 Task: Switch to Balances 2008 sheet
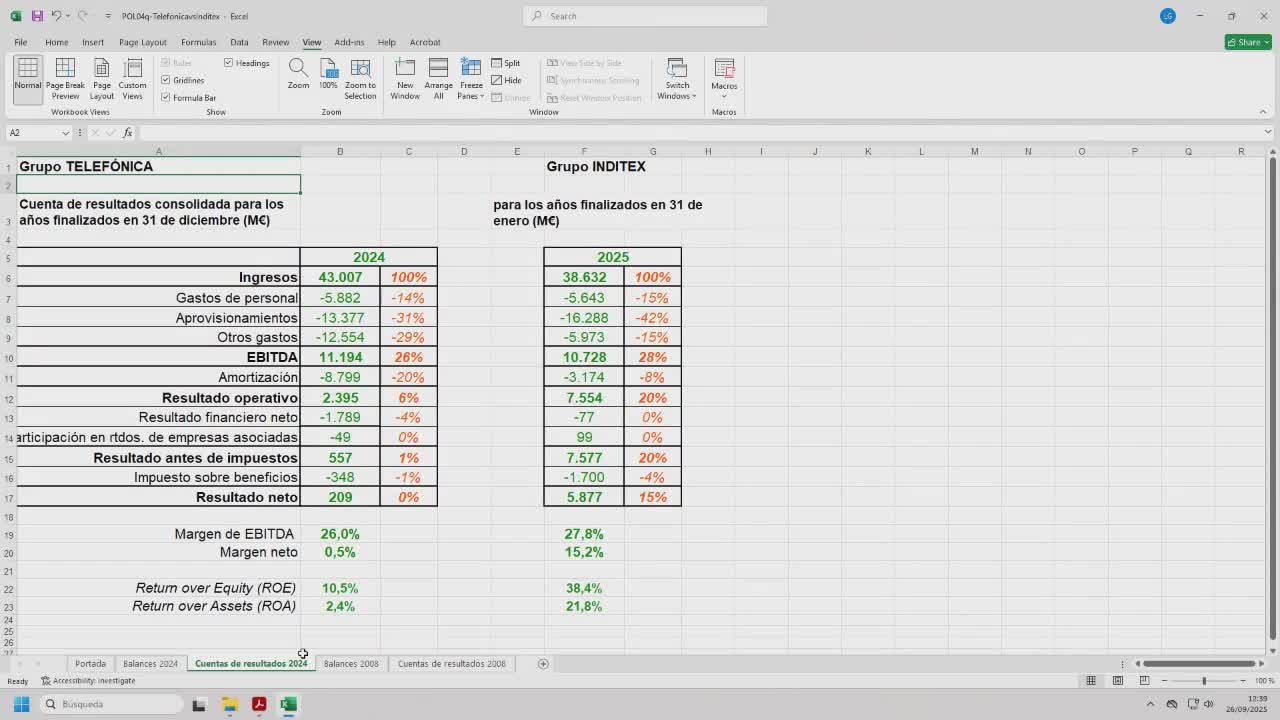pyautogui.click(x=351, y=663)
